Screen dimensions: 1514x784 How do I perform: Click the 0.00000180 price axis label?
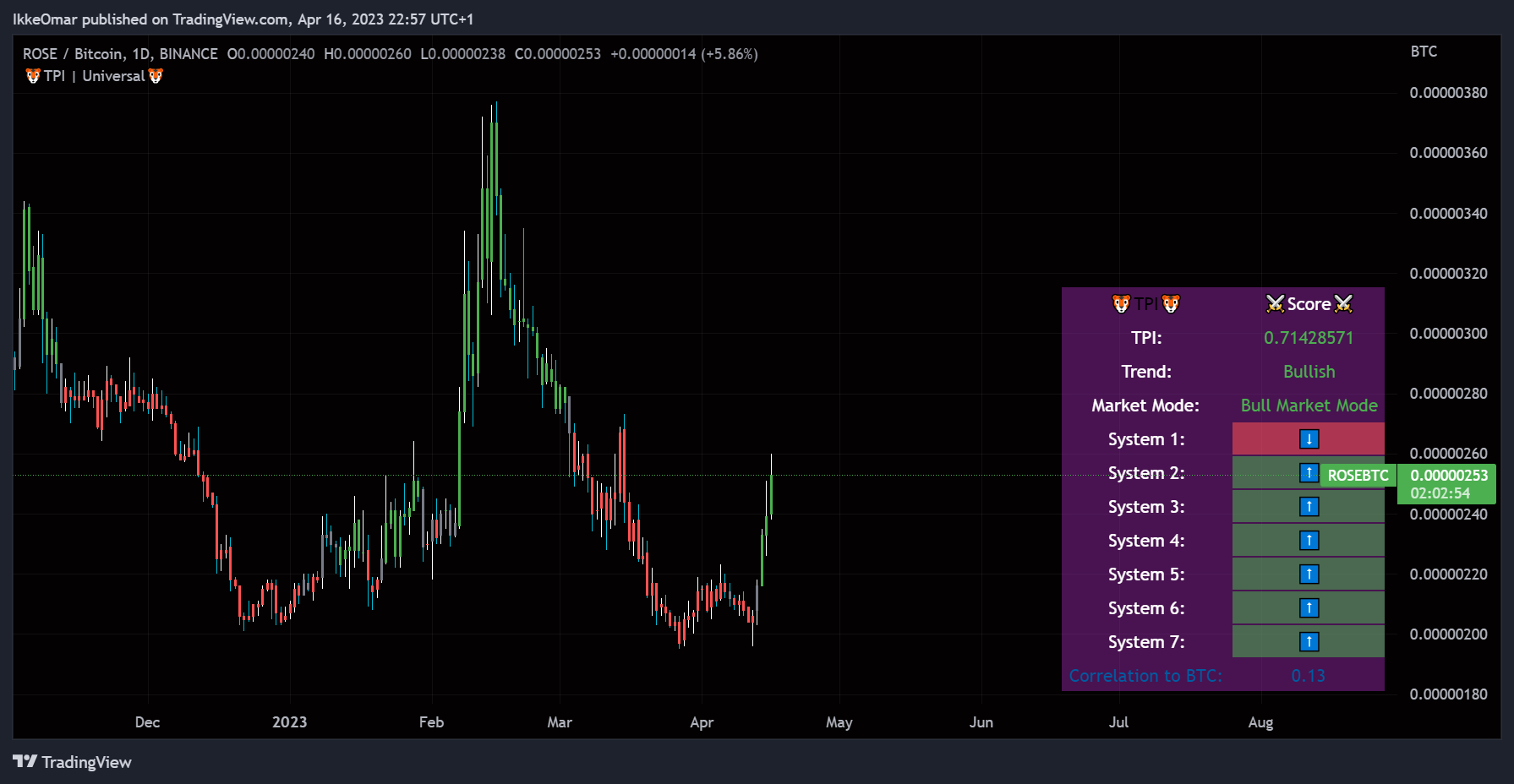[x=1448, y=694]
